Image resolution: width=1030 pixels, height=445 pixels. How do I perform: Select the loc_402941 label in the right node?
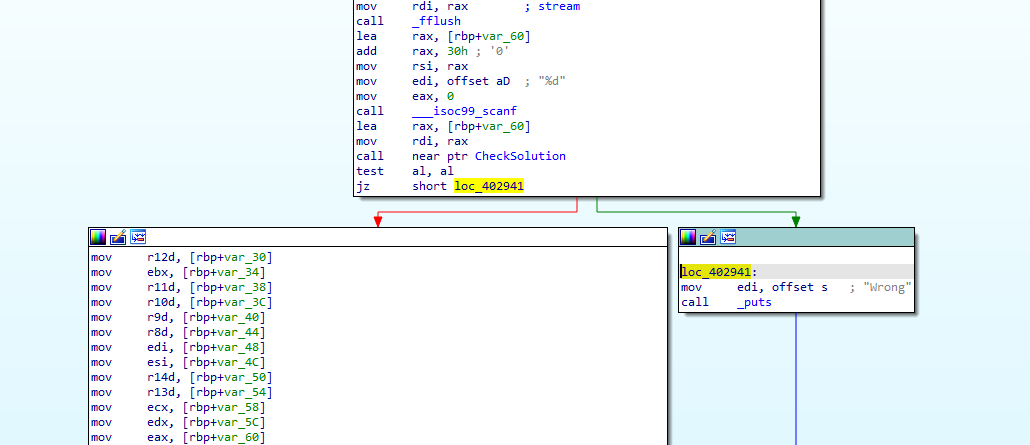[719, 272]
